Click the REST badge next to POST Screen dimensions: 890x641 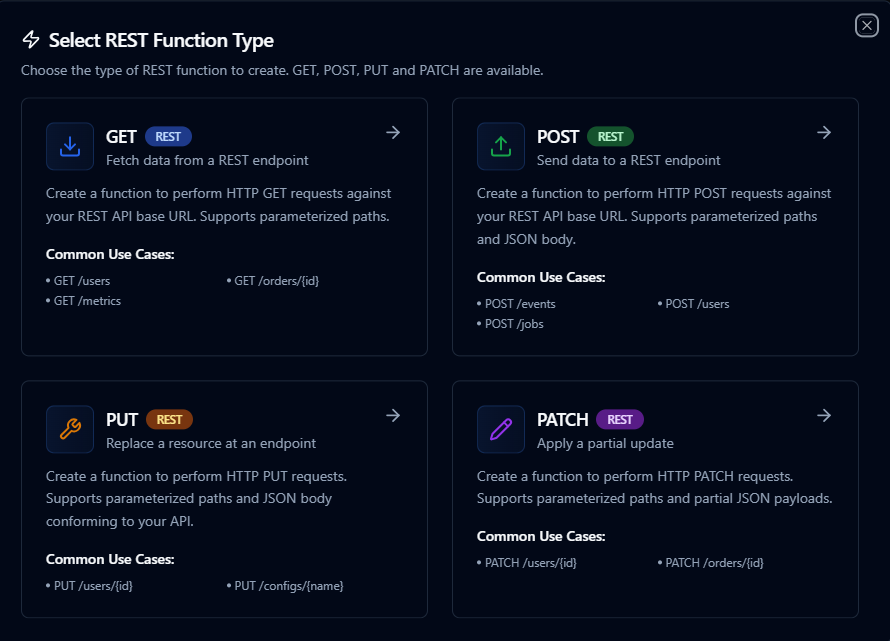point(608,136)
